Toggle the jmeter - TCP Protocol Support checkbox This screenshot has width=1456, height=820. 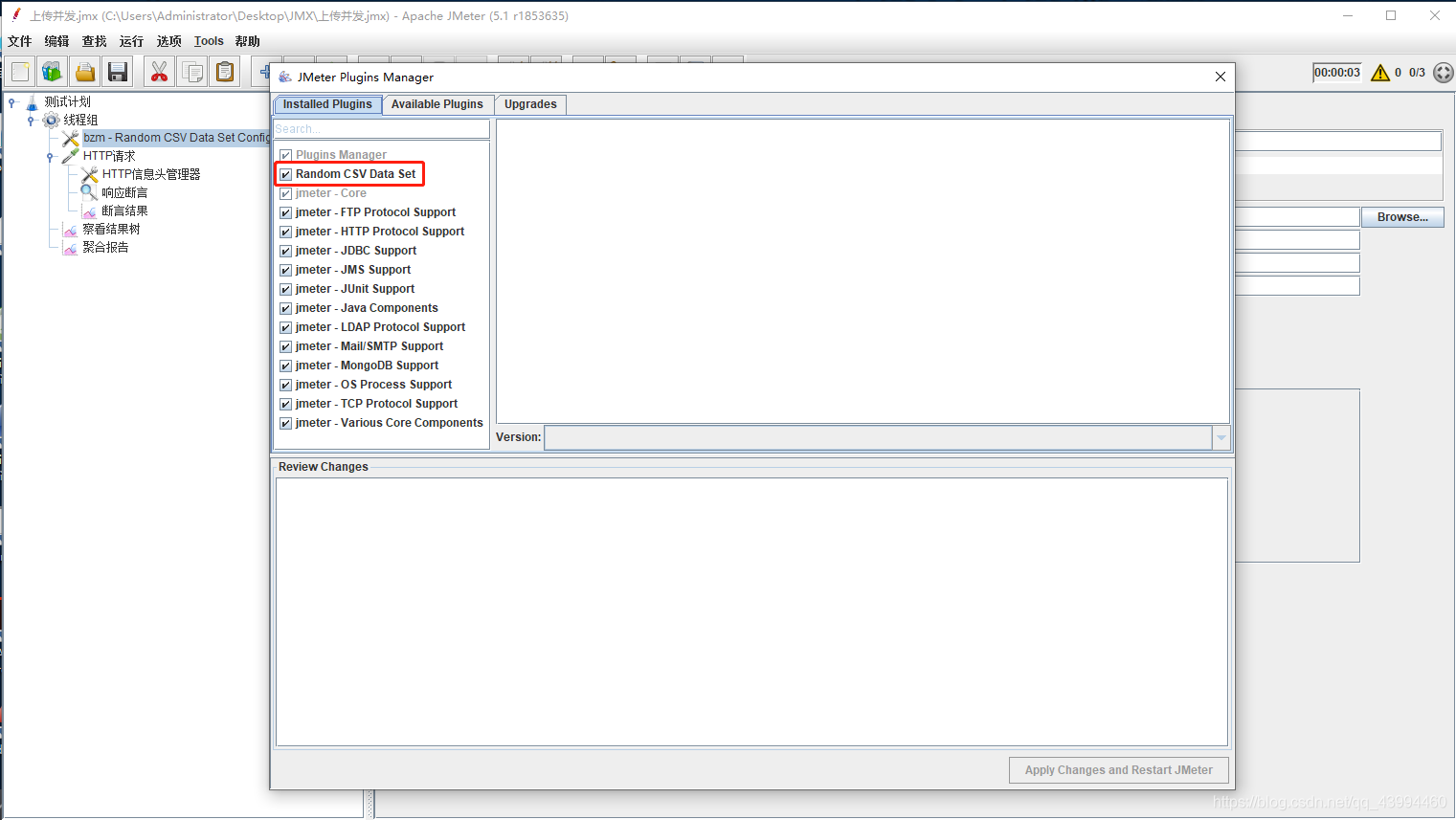click(x=286, y=404)
